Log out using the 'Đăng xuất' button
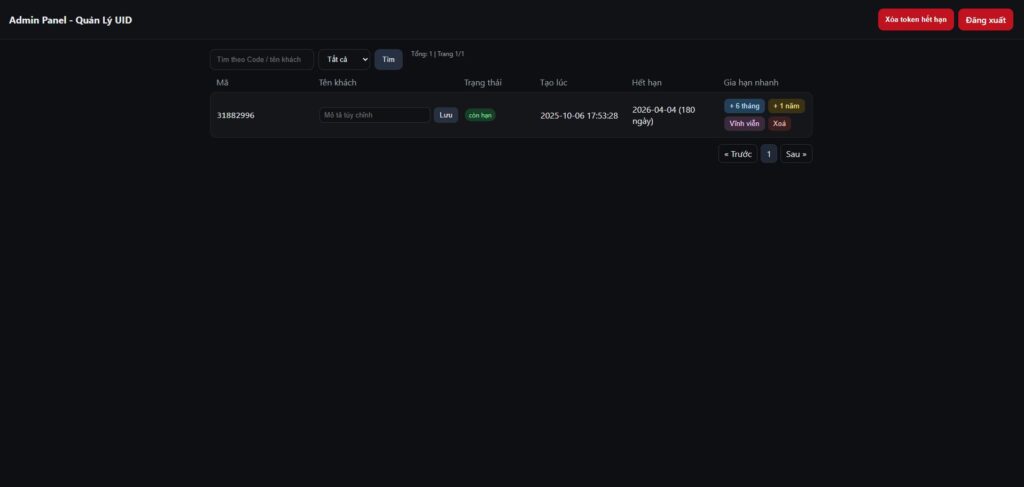Screen dimensions: 1024x487 click(985, 20)
